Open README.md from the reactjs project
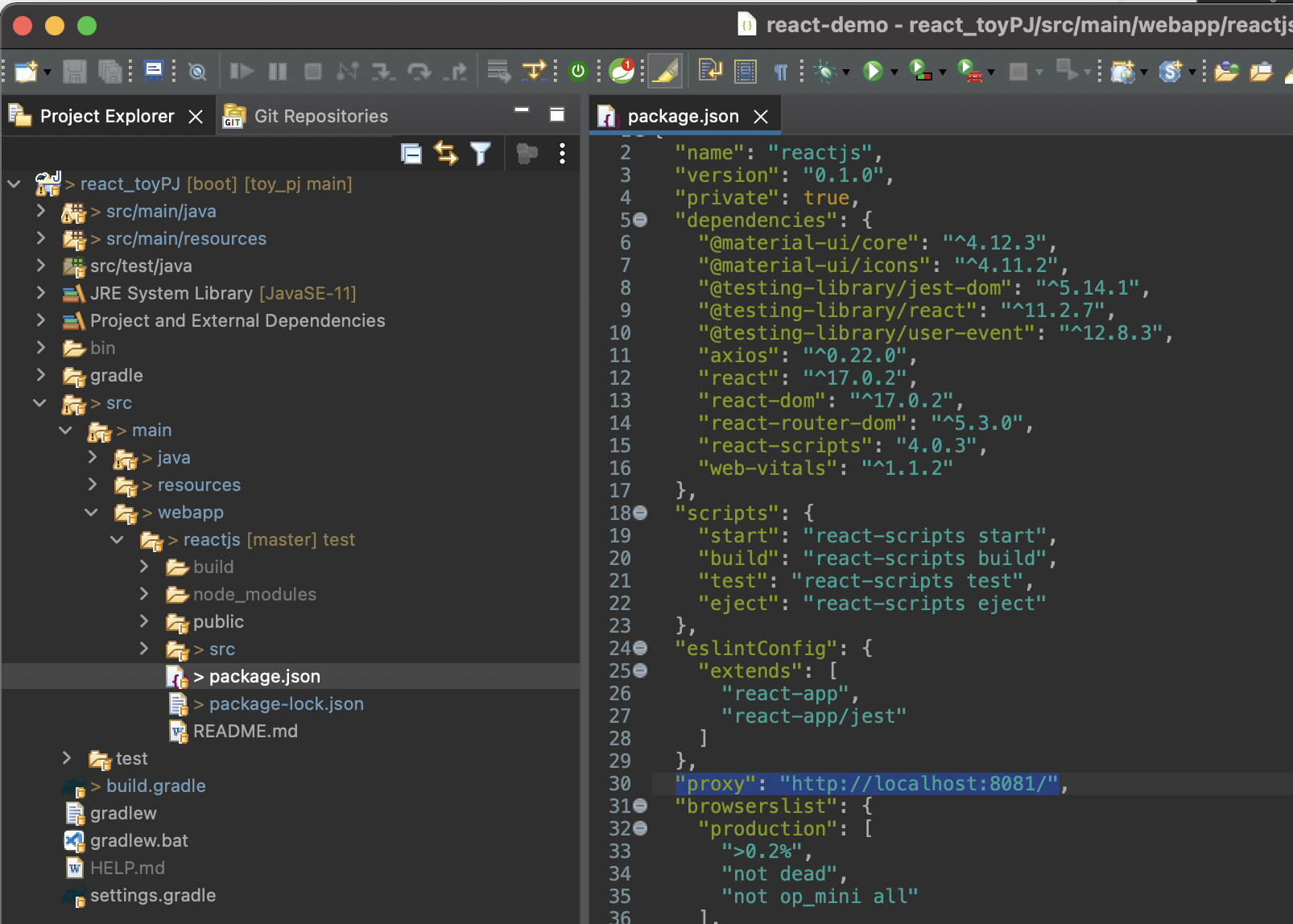The height and width of the screenshot is (924, 1293). pyautogui.click(x=245, y=731)
